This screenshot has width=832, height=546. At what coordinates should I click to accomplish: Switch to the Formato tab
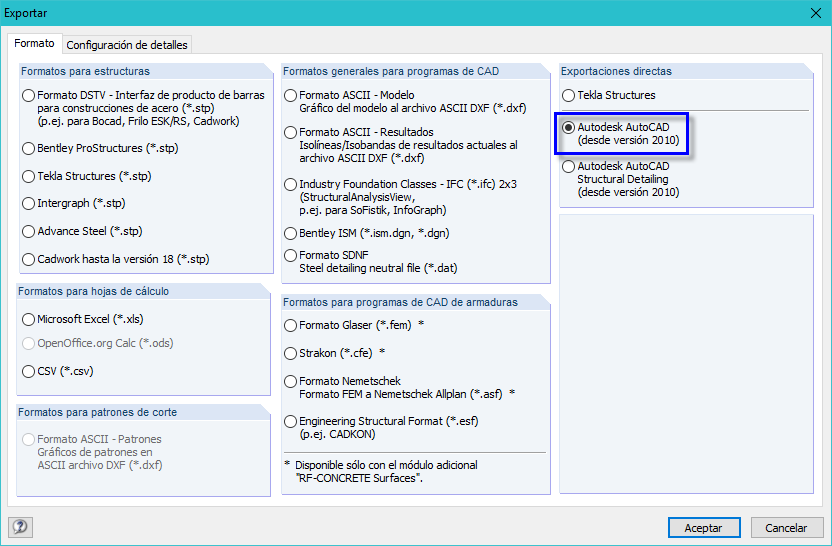(34, 44)
